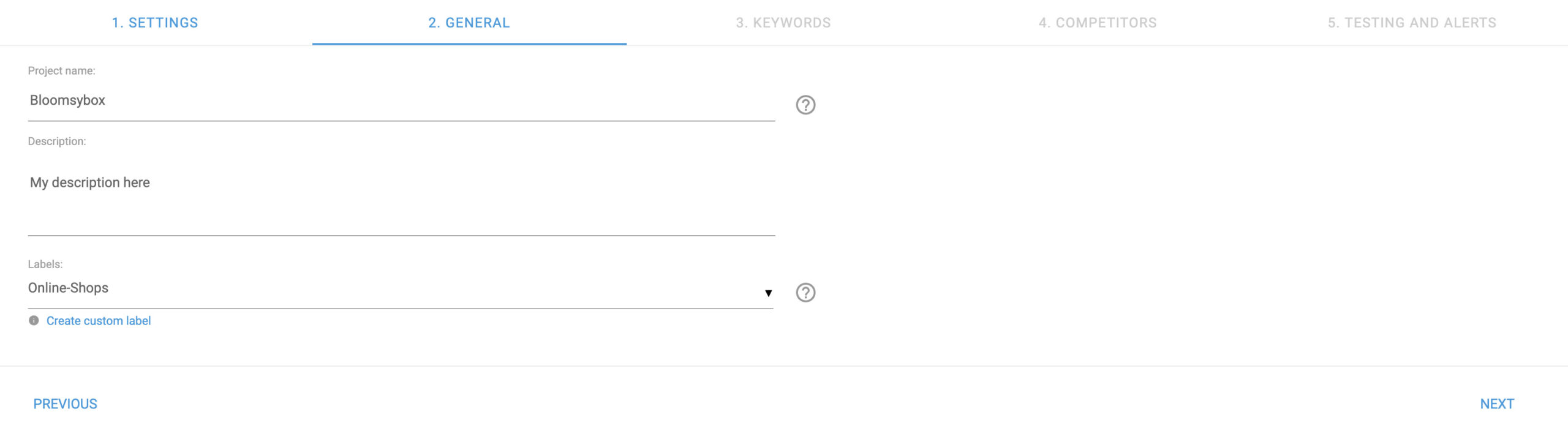This screenshot has height=439, width=1568.
Task: Click the Project name: field label
Action: click(x=62, y=71)
